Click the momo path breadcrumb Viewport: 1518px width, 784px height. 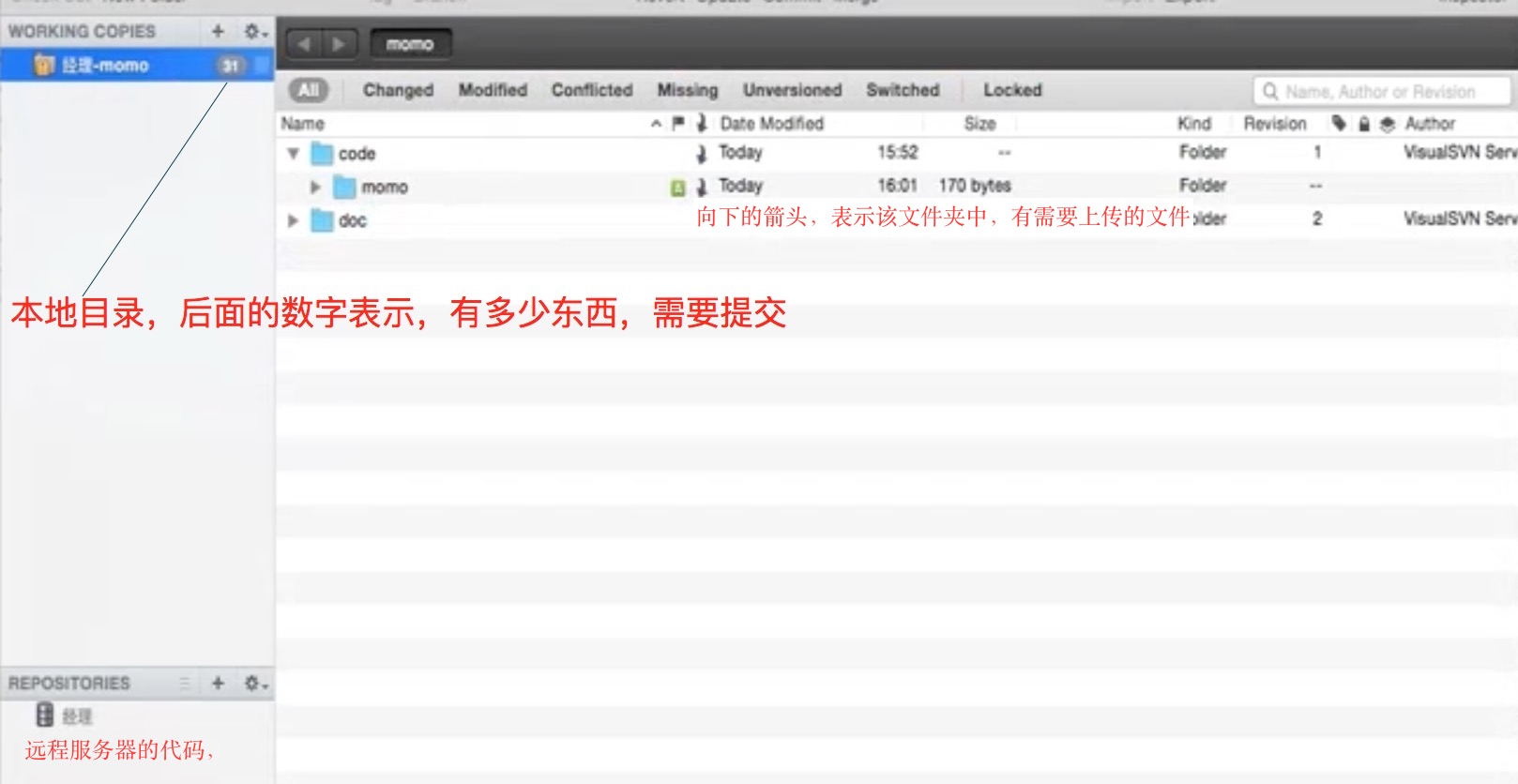click(x=410, y=43)
